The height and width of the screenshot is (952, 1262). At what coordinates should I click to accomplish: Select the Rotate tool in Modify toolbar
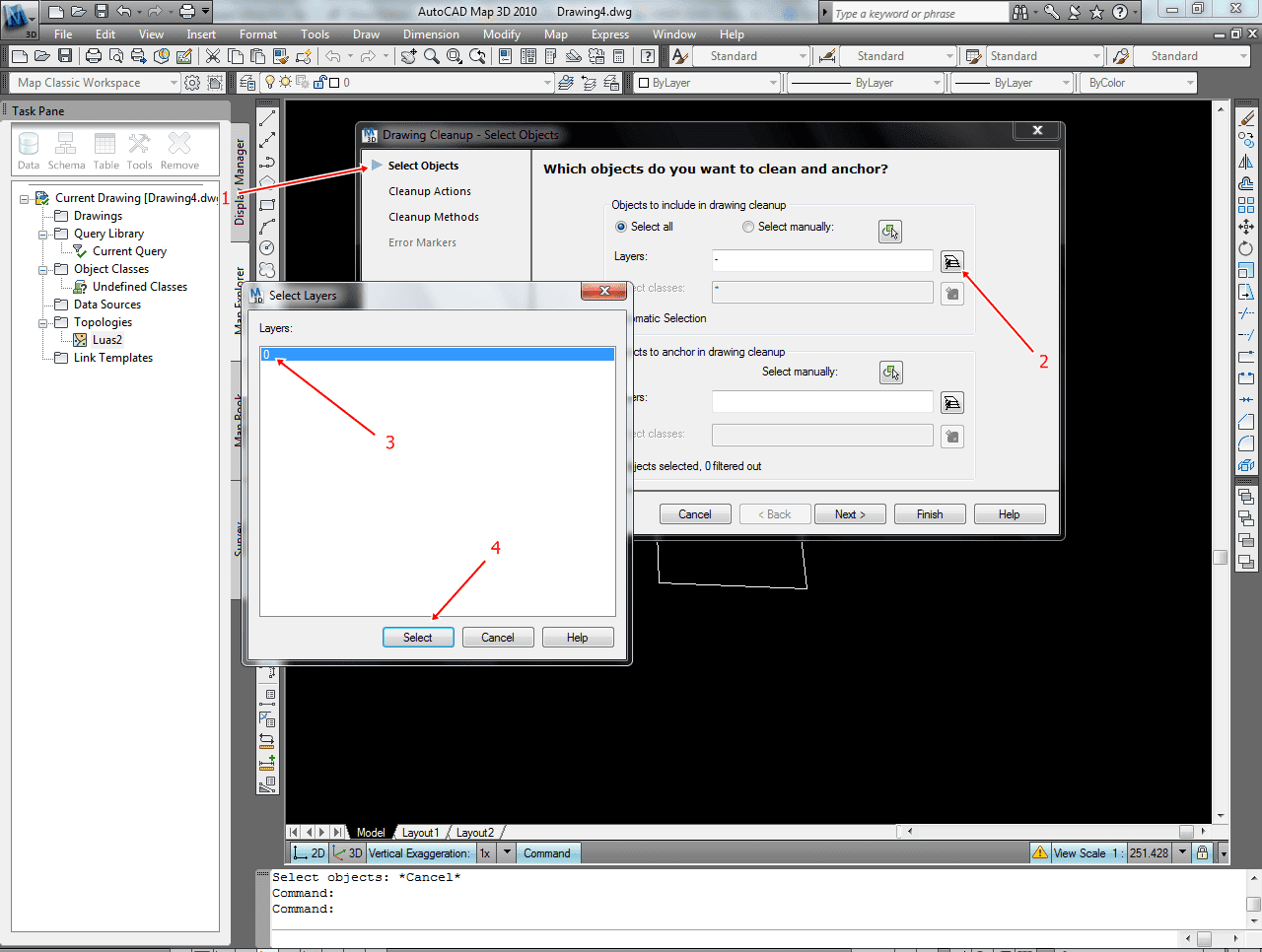[x=1246, y=248]
